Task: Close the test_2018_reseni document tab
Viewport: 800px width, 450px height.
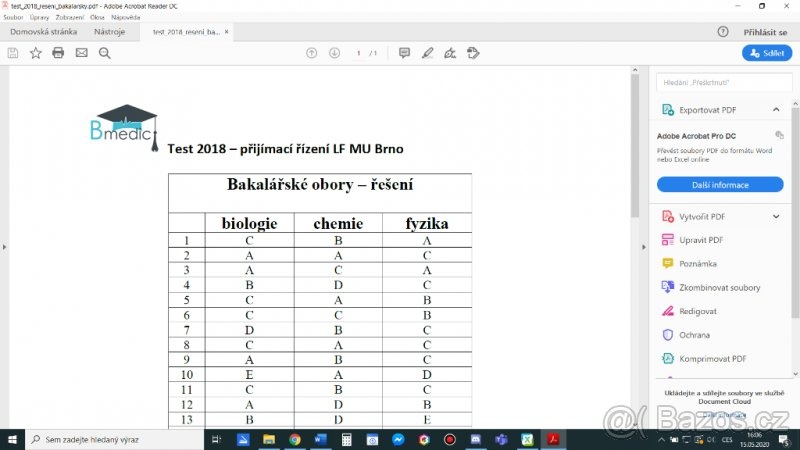Action: point(227,32)
